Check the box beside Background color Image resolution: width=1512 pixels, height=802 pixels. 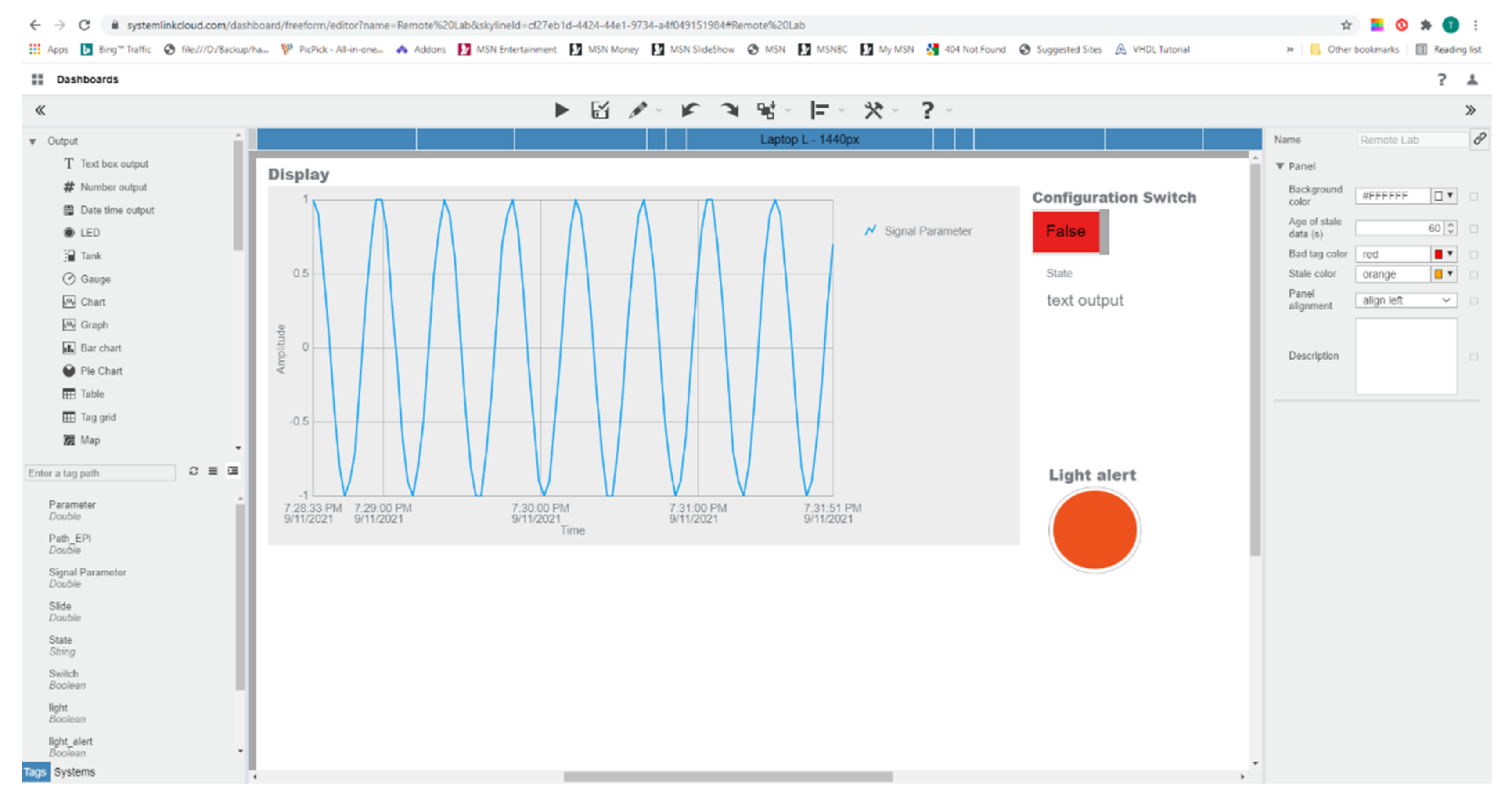click(x=1474, y=197)
